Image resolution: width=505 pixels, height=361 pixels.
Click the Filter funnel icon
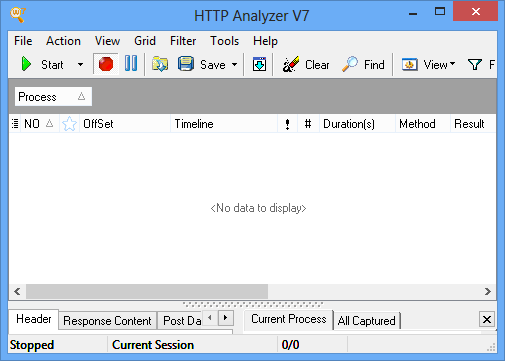coord(474,64)
